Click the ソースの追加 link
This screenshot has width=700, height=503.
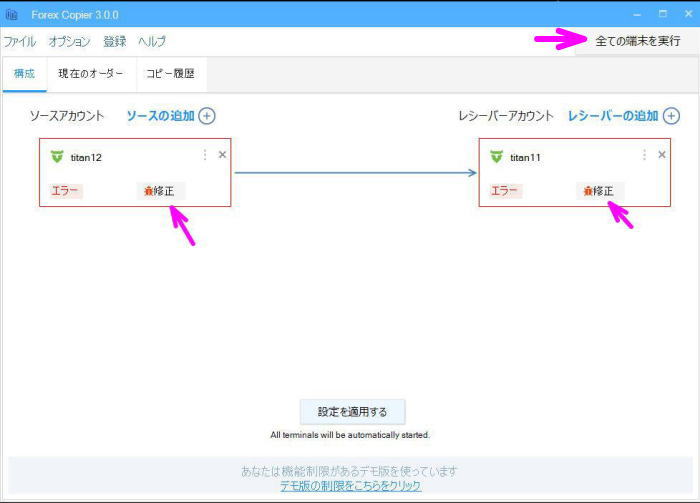(161, 116)
